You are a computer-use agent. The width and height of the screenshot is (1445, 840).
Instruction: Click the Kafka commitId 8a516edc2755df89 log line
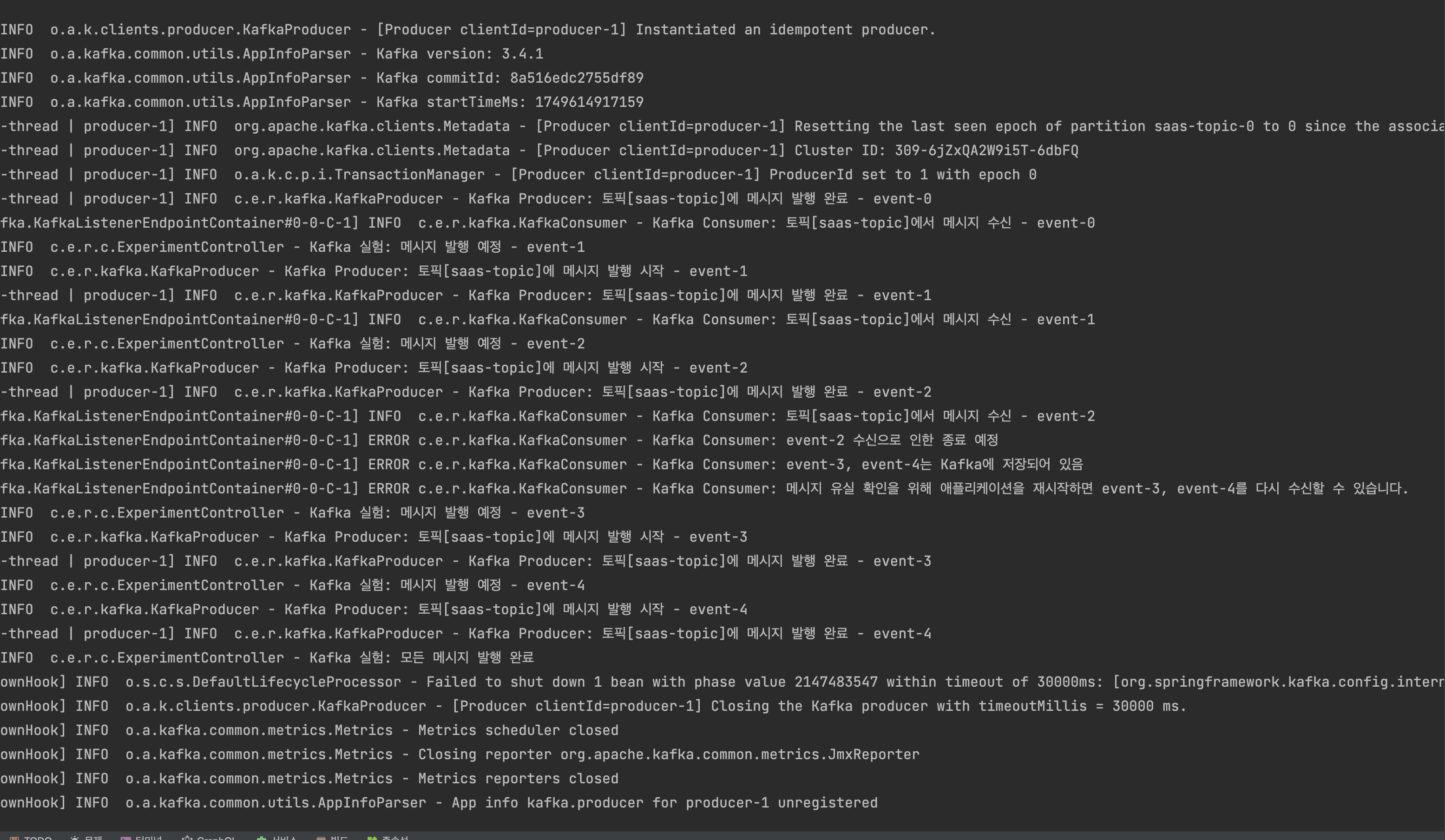pyautogui.click(x=322, y=78)
